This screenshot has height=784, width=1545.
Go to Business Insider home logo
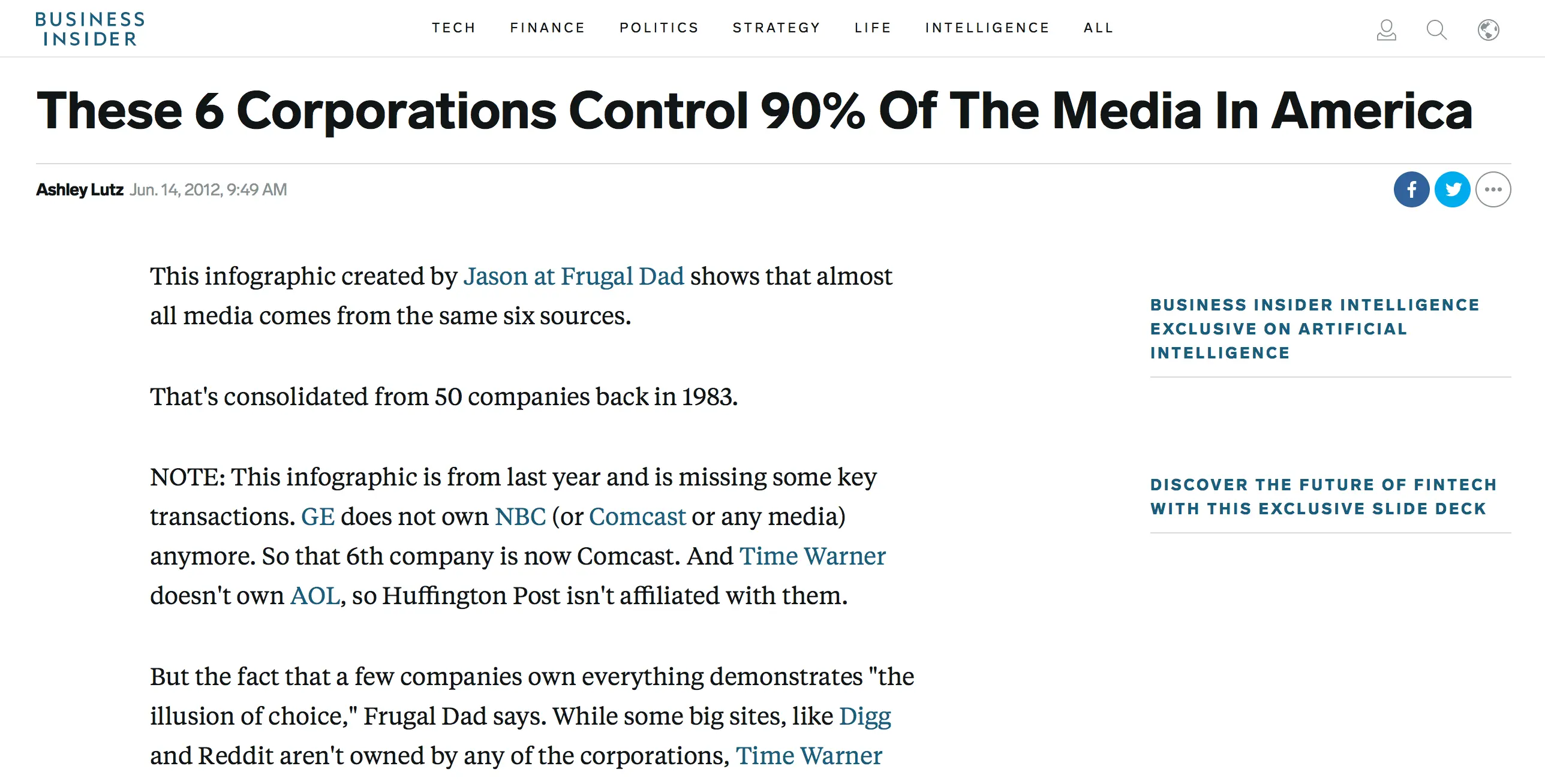(90, 29)
